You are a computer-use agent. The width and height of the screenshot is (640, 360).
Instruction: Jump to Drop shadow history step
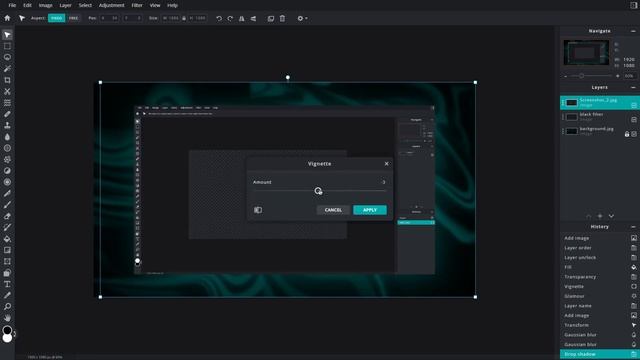[600, 354]
